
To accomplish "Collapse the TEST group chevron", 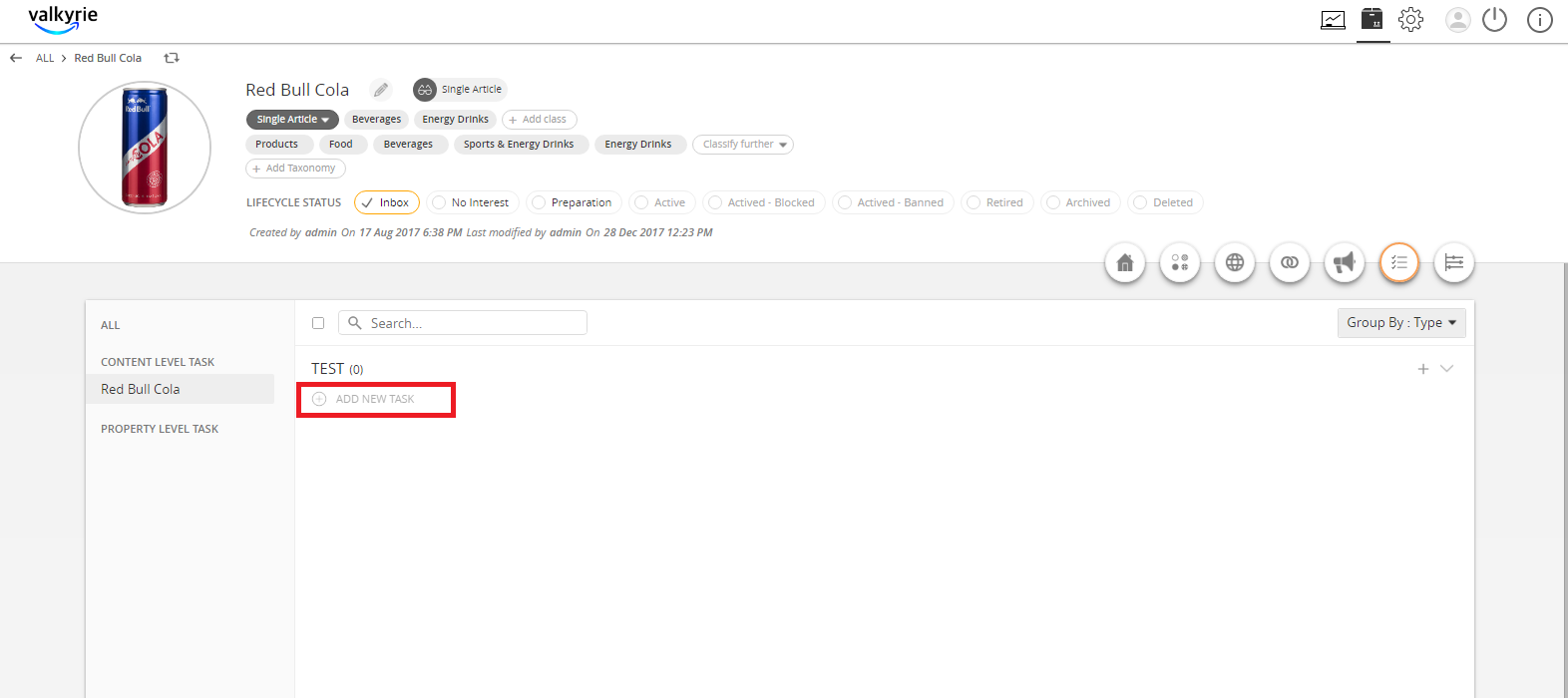I will click(x=1447, y=369).
